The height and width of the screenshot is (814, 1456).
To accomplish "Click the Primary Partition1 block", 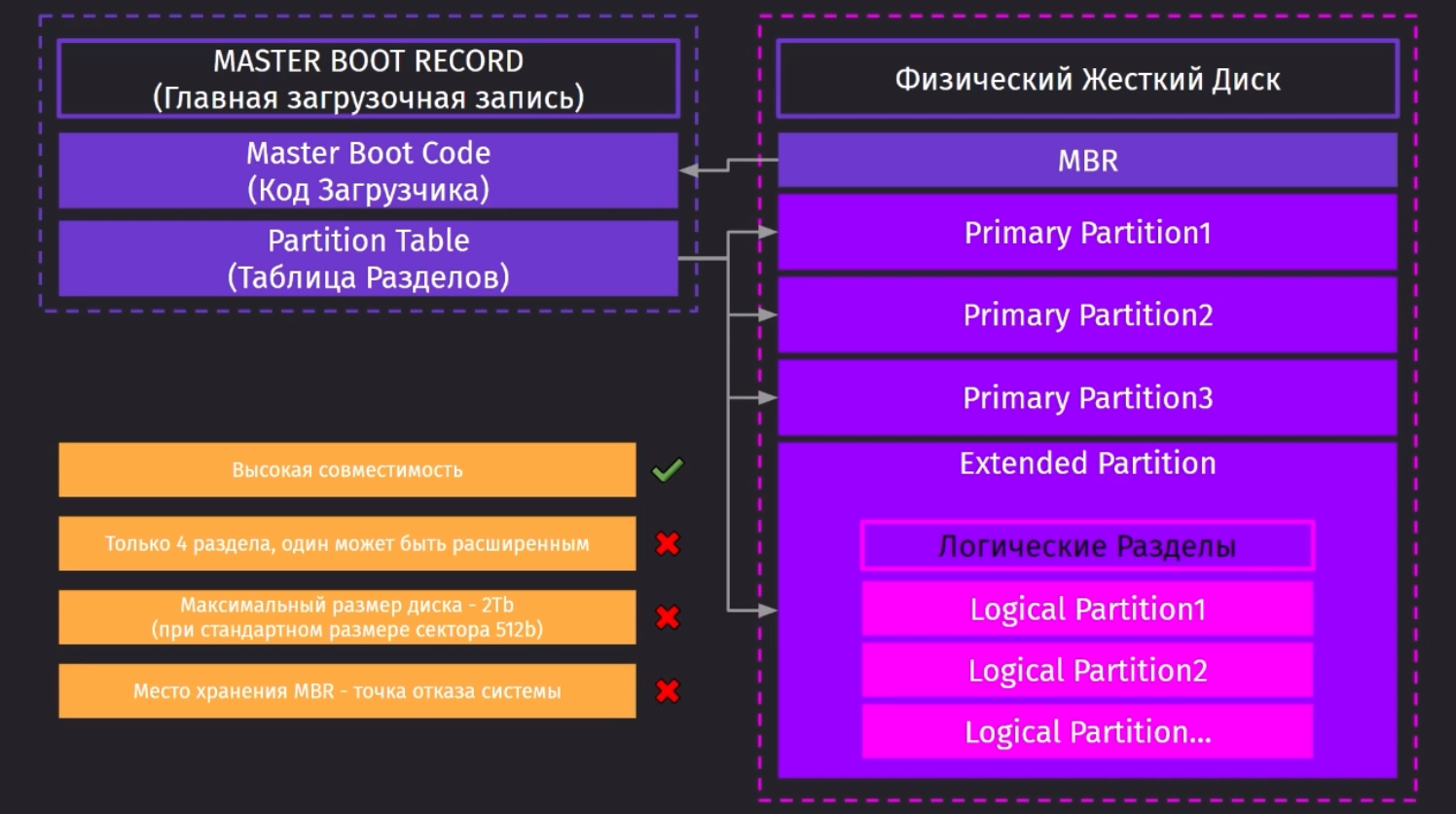I will pos(1087,233).
